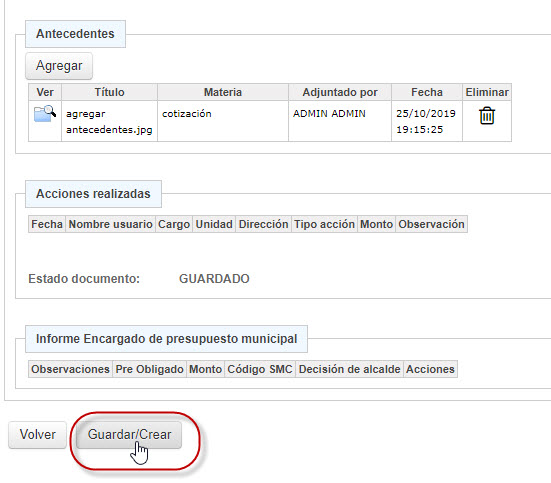551x483 pixels.
Task: Click the Adjuntado por column header
Action: (340, 92)
